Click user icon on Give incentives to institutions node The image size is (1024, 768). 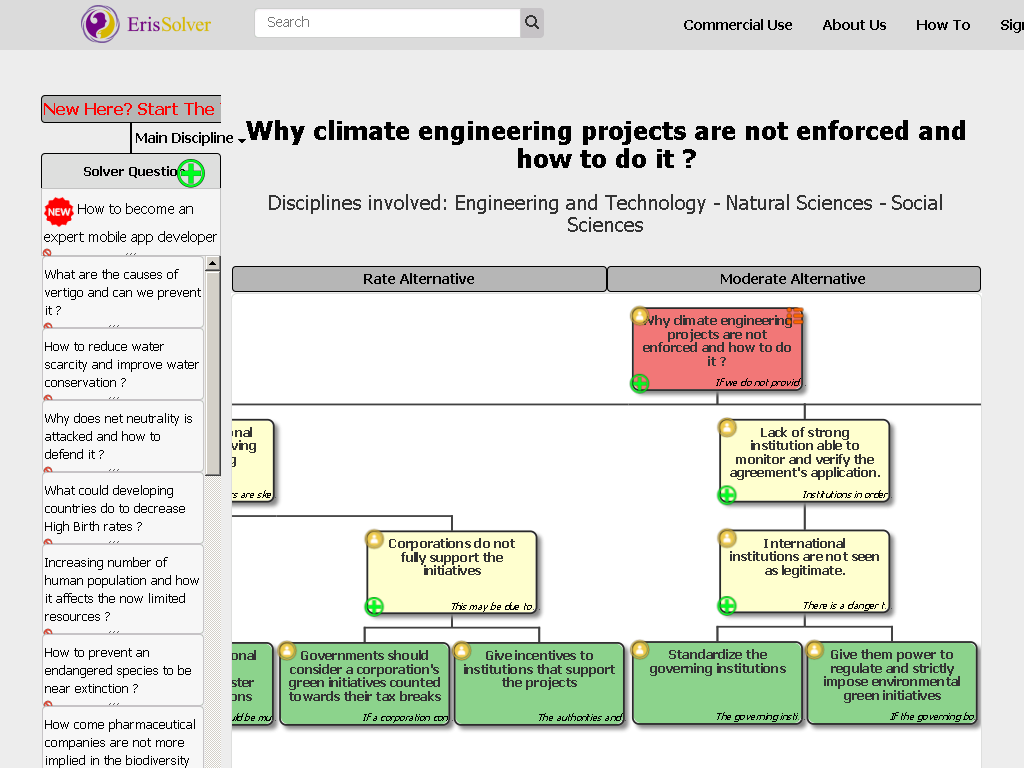(462, 650)
